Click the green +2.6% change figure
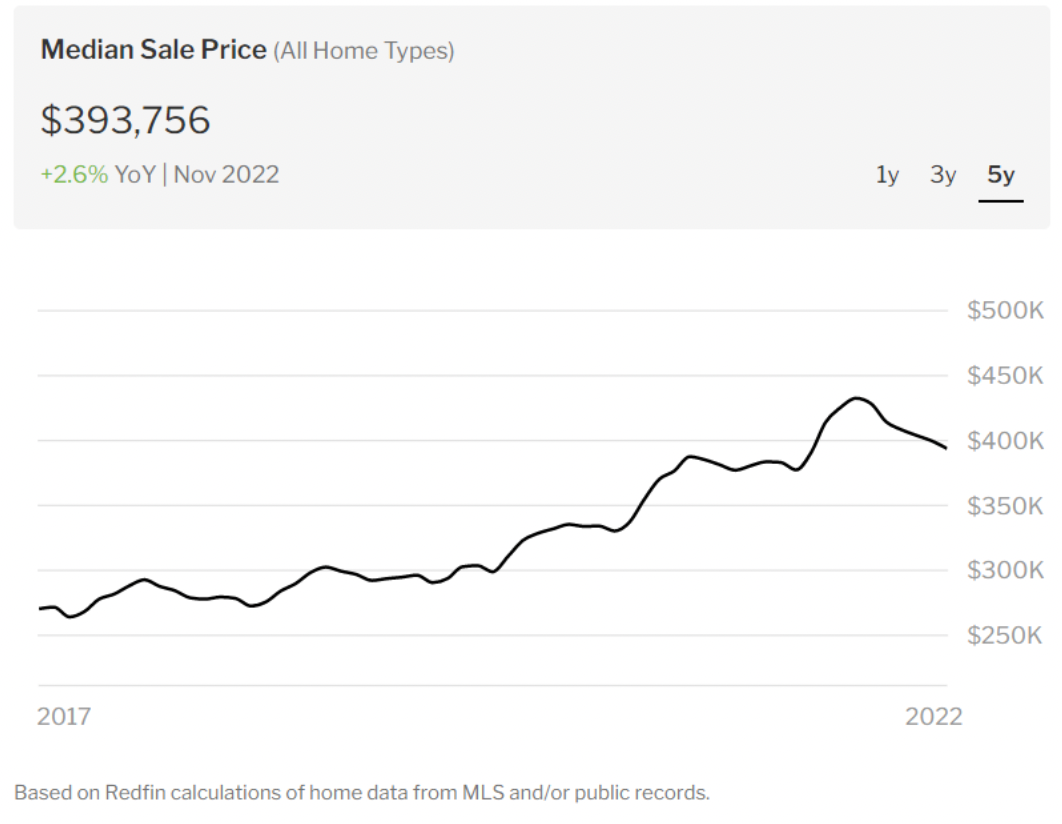 [x=74, y=174]
